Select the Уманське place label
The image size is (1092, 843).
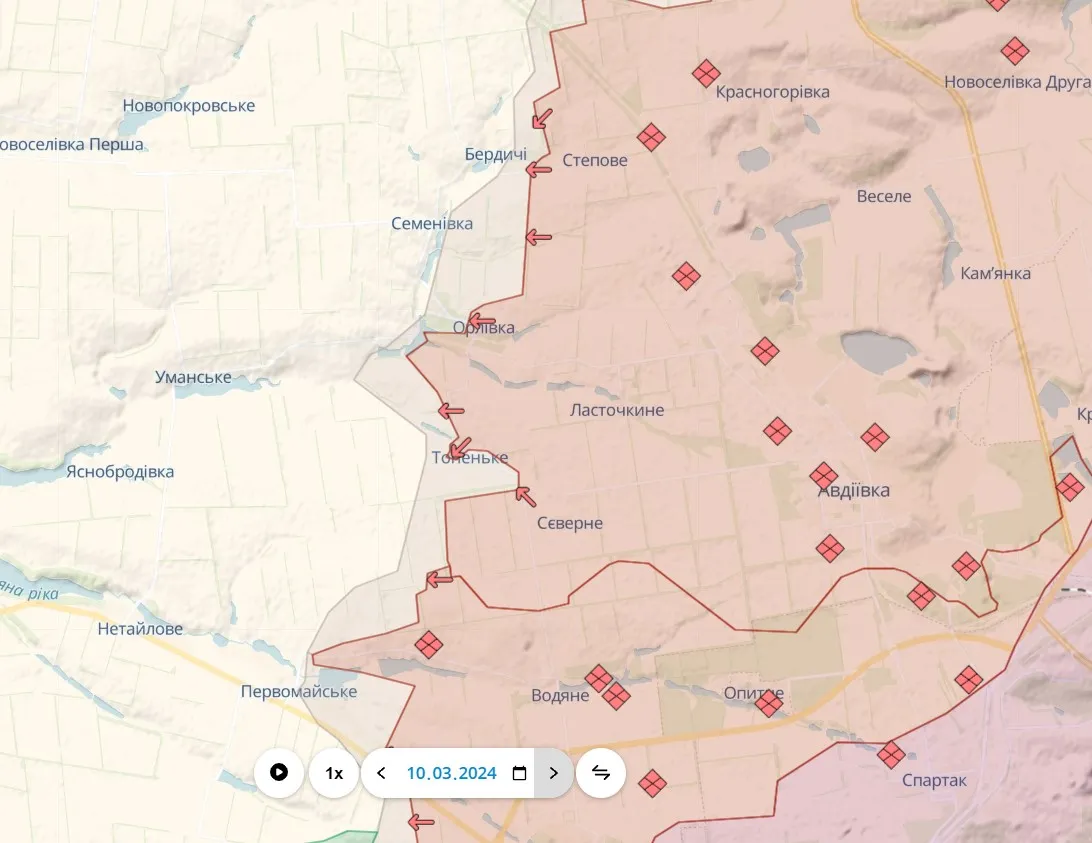tap(193, 377)
